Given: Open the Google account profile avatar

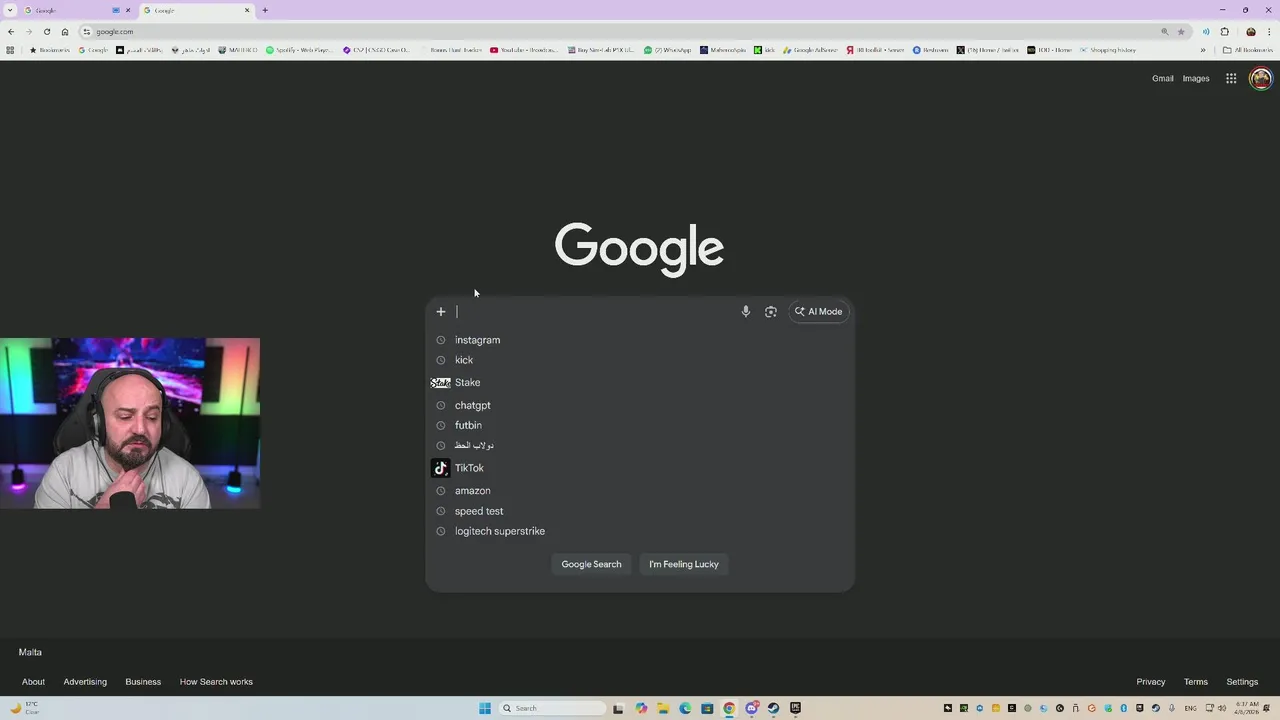Looking at the screenshot, I should coord(1261,78).
